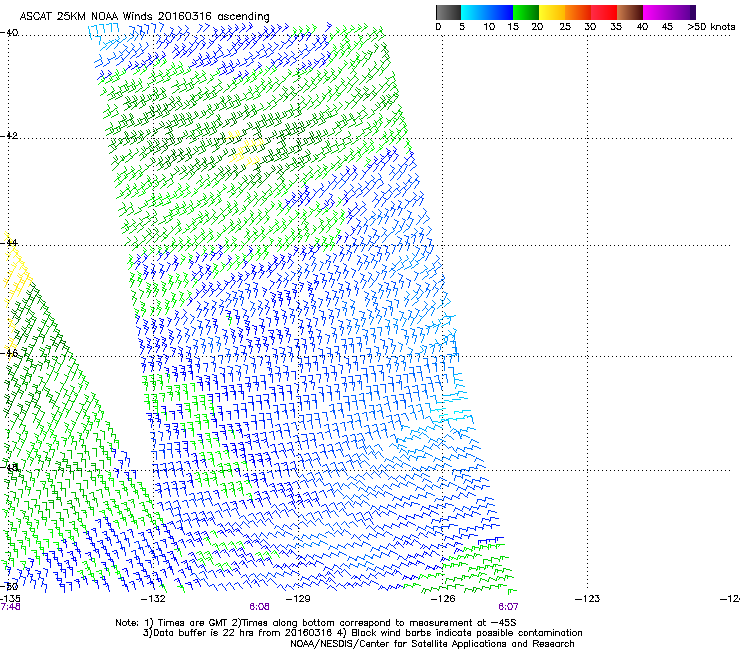Click the dark purple 45-50 knots segment

(x=682, y=12)
